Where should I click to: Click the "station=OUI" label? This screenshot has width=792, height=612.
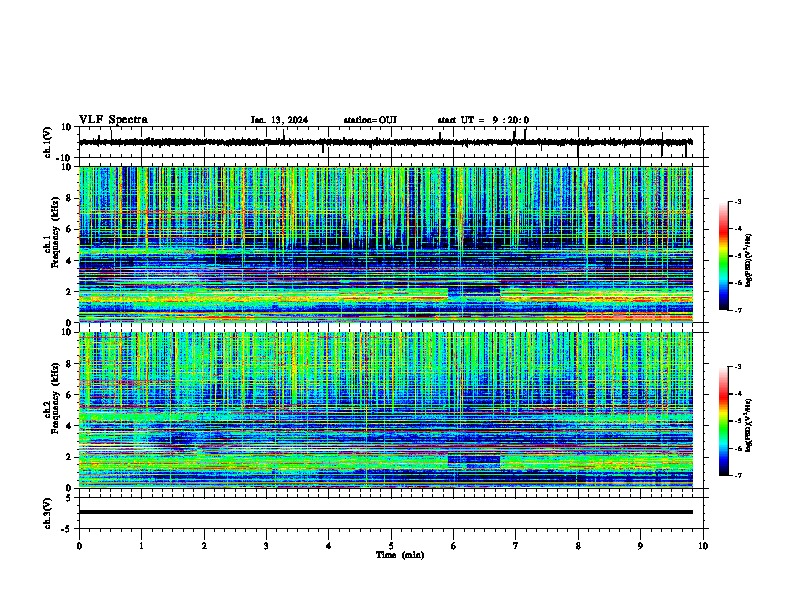pyautogui.click(x=370, y=120)
